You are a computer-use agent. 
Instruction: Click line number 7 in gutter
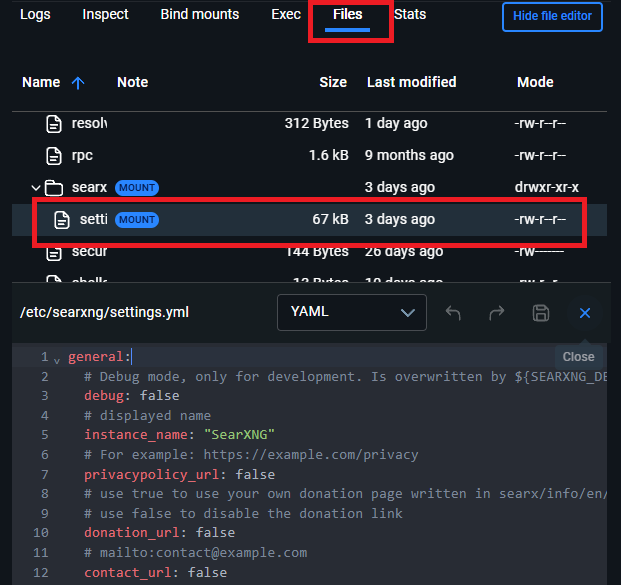pos(45,474)
